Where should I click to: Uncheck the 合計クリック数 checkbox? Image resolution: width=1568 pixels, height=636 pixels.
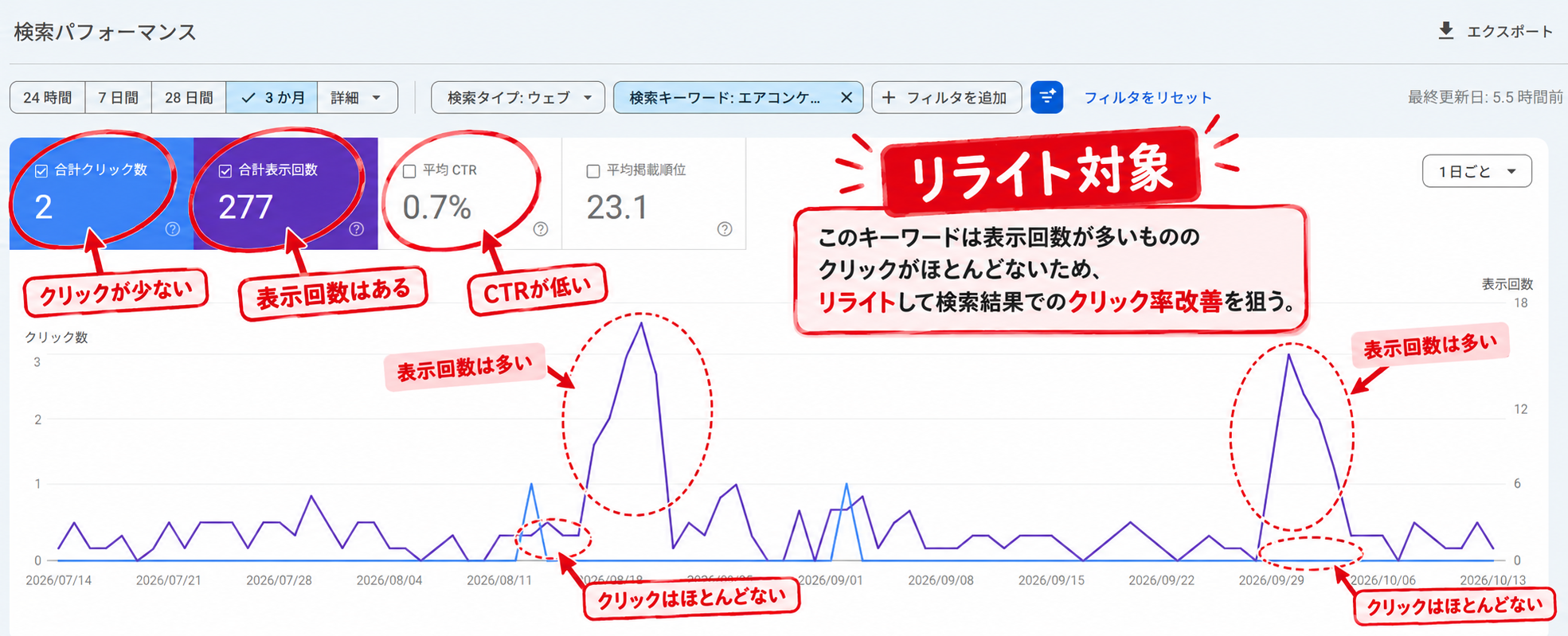(41, 170)
